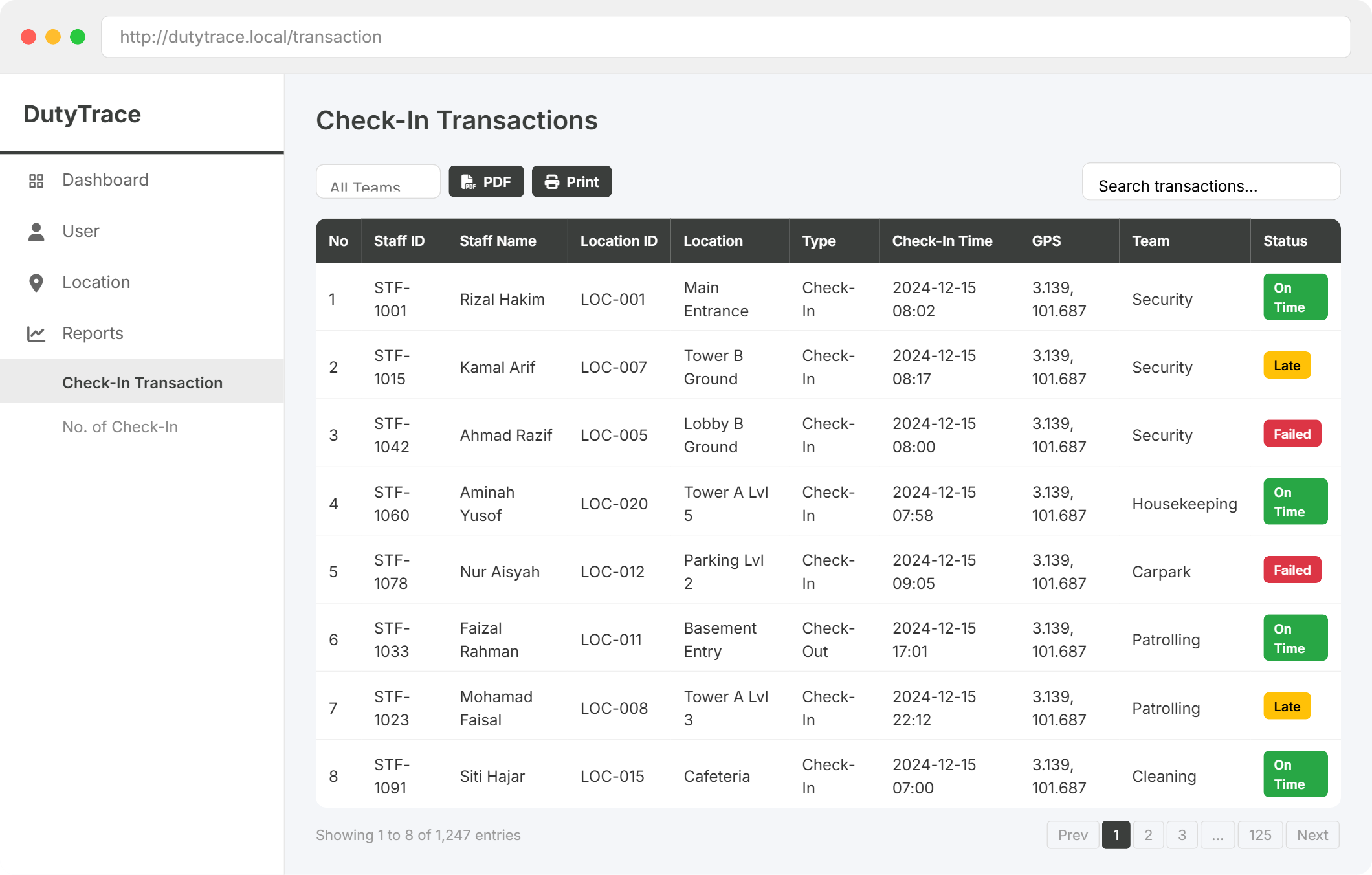The height and width of the screenshot is (875, 1372).
Task: Click the Dashboard grid icon
Action: tap(36, 181)
